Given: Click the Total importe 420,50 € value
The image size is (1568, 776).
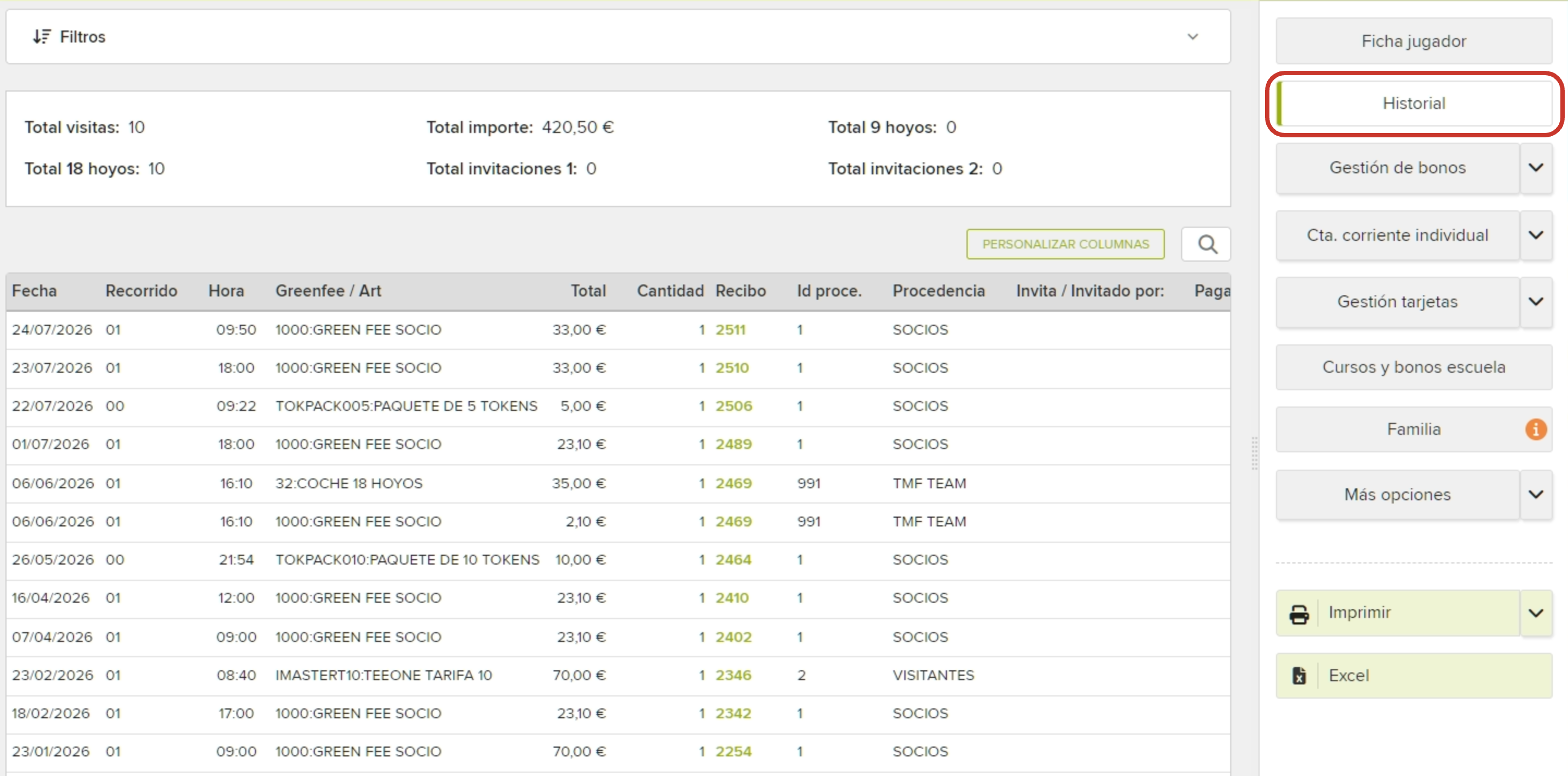Looking at the screenshot, I should [x=578, y=127].
